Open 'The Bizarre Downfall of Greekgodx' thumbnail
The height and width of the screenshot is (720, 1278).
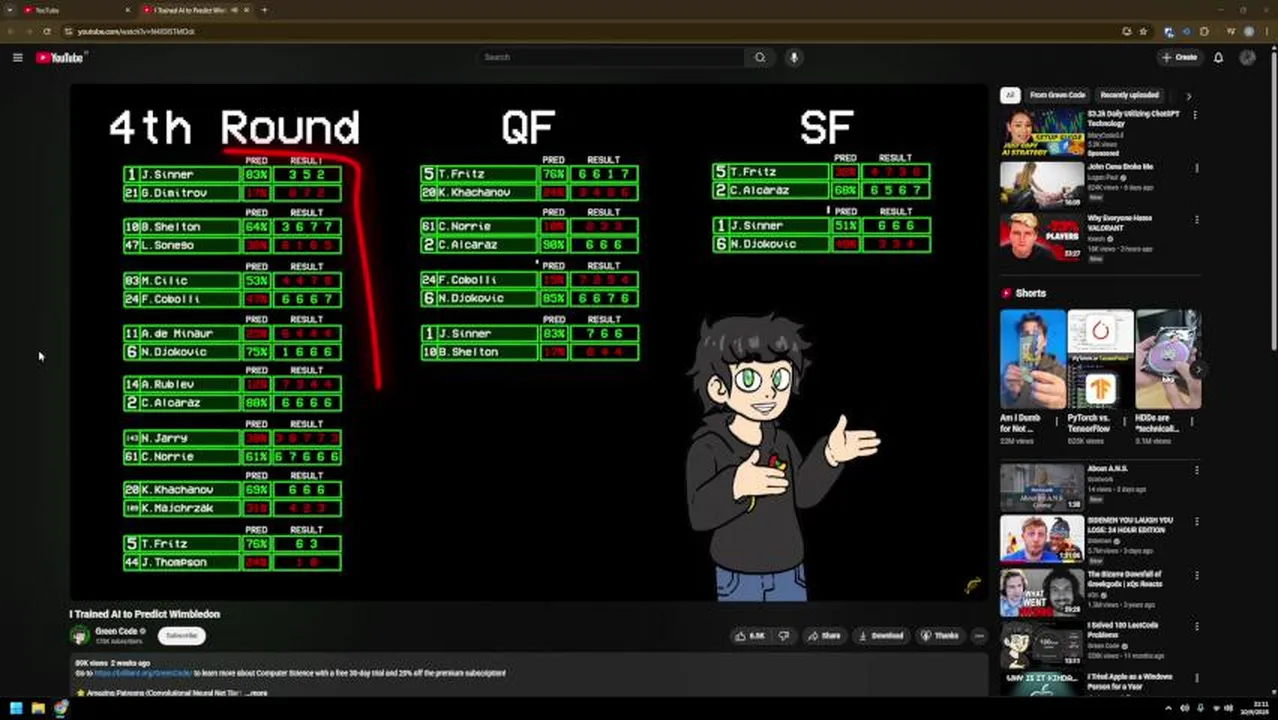pyautogui.click(x=1041, y=593)
